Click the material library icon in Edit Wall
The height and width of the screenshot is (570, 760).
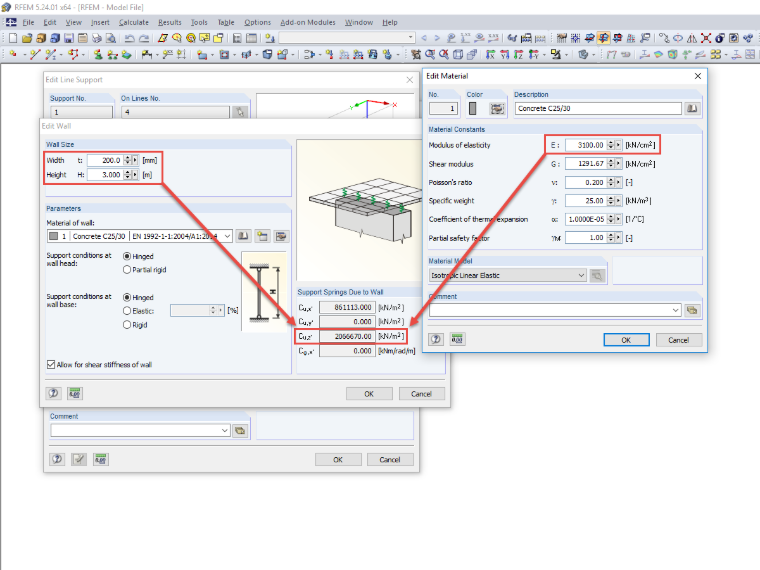[x=243, y=236]
